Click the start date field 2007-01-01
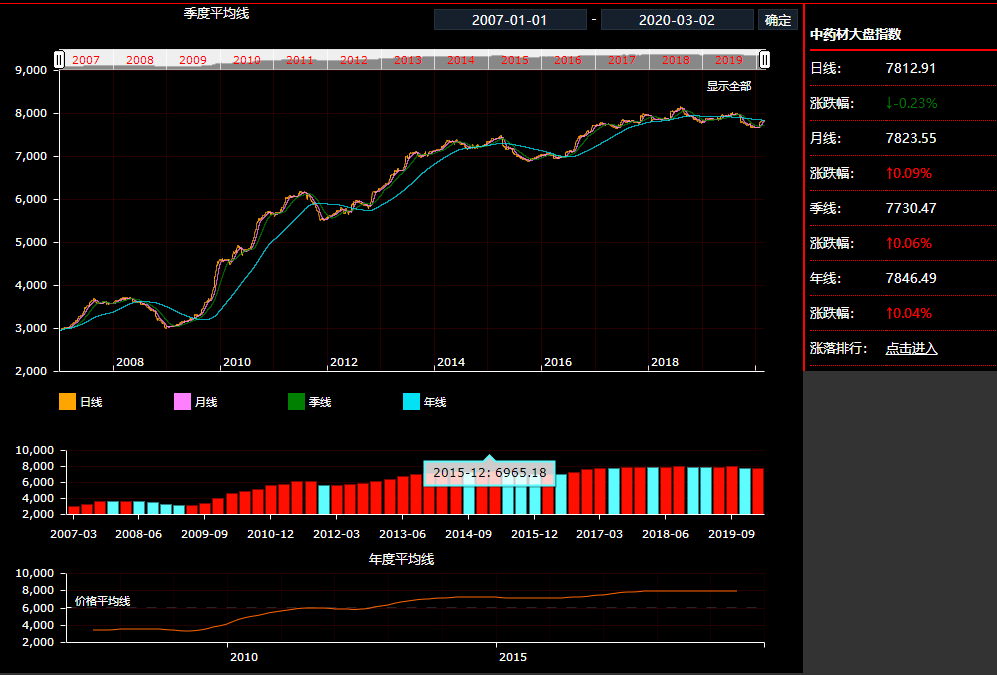997x675 pixels. [510, 20]
